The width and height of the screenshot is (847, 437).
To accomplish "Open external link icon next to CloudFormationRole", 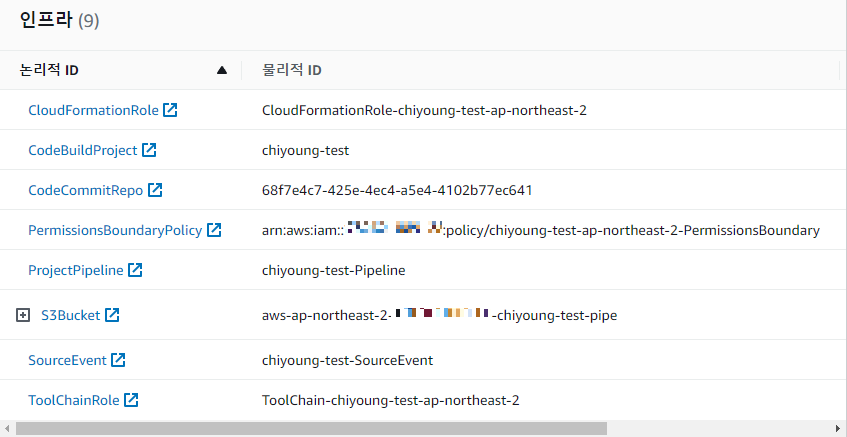I will point(170,110).
